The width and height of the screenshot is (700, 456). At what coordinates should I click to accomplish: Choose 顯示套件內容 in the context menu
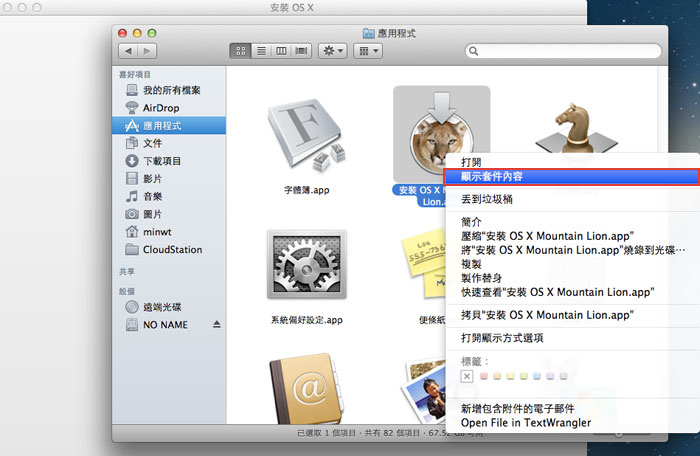tap(573, 176)
